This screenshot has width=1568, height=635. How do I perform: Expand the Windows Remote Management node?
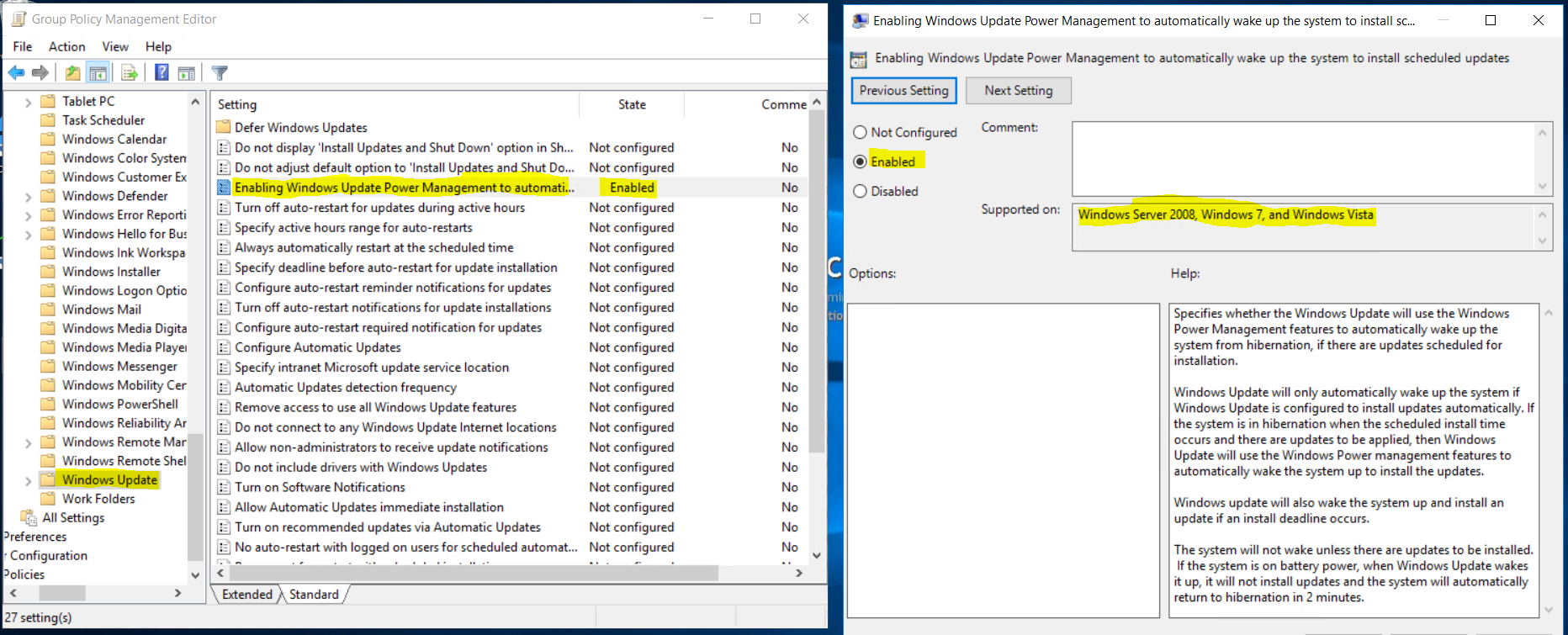(x=29, y=442)
